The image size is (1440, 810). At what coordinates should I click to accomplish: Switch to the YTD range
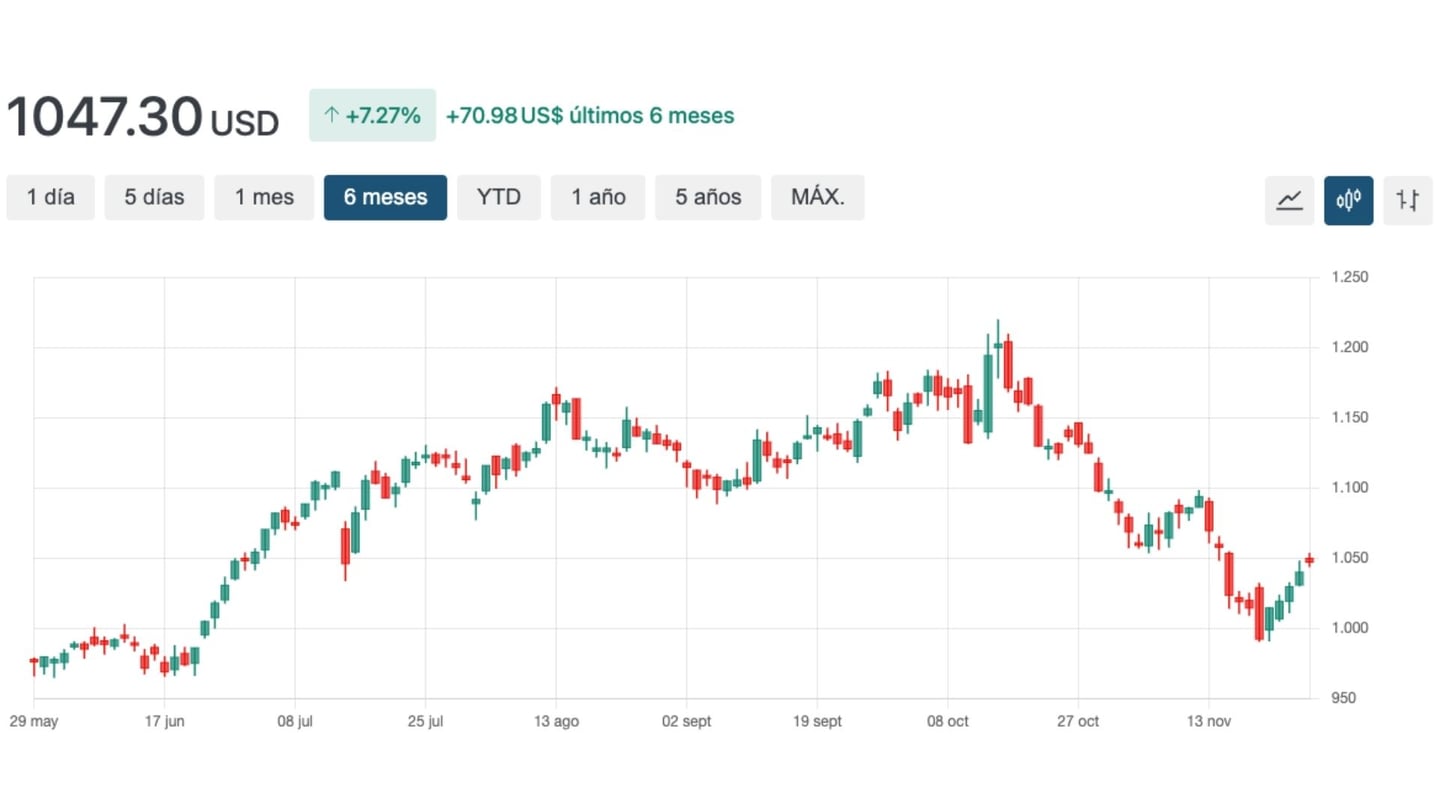pyautogui.click(x=498, y=197)
